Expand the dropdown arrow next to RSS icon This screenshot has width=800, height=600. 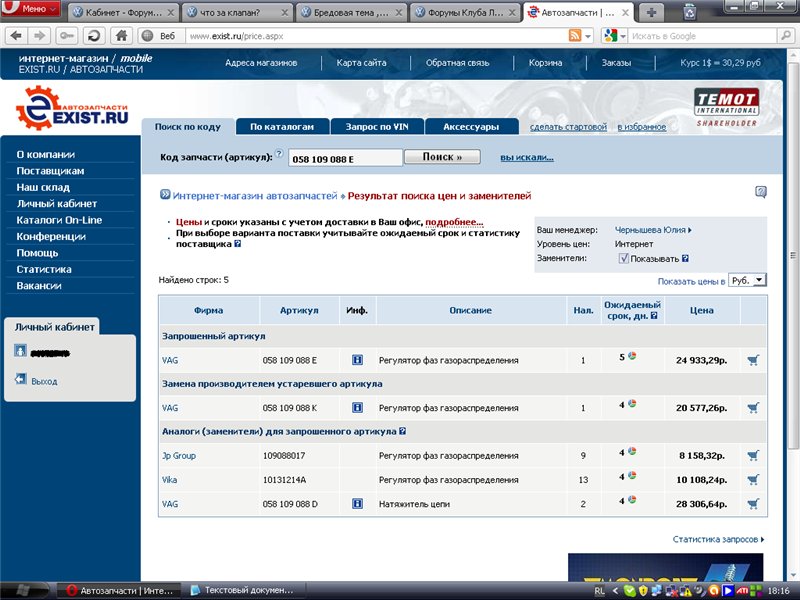click(588, 36)
